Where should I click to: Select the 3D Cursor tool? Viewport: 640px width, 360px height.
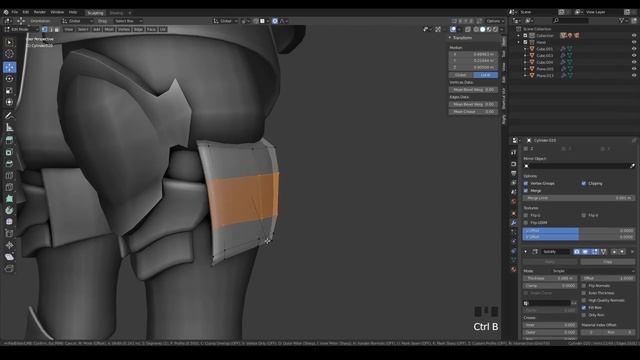(9, 53)
